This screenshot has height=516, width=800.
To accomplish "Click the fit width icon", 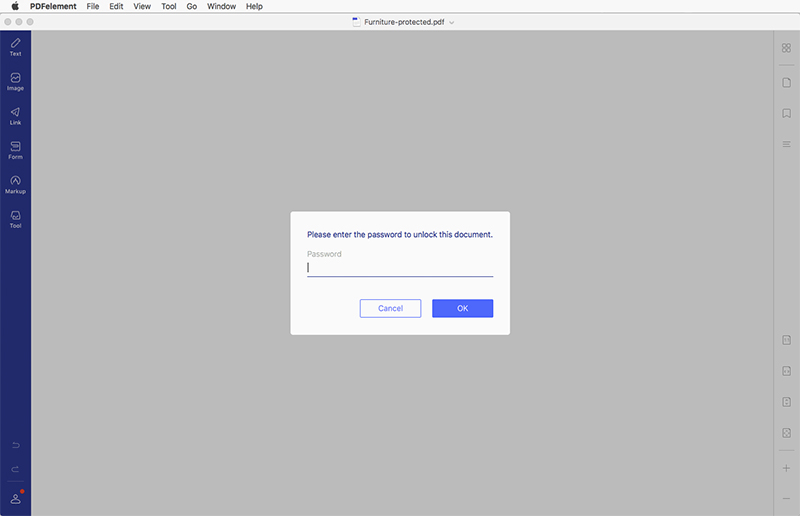I will [786, 371].
